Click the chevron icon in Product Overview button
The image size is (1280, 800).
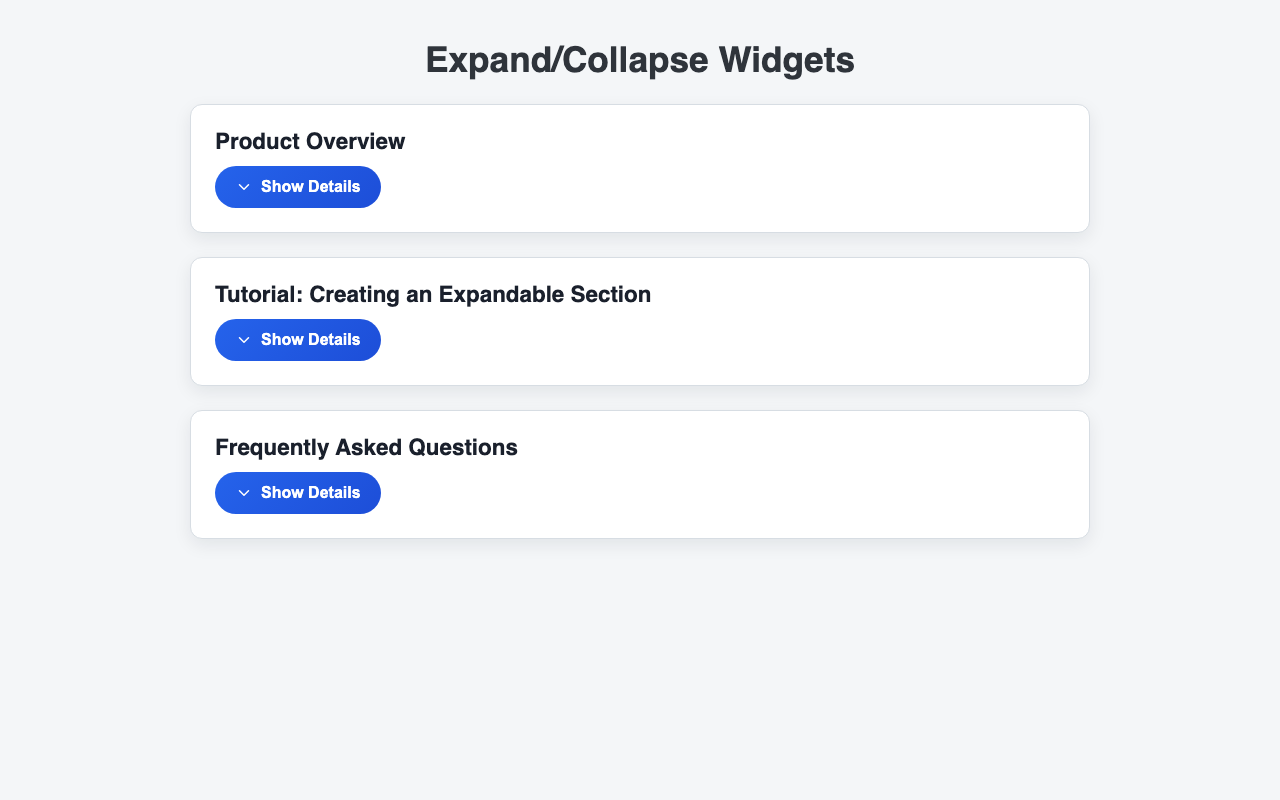[244, 187]
